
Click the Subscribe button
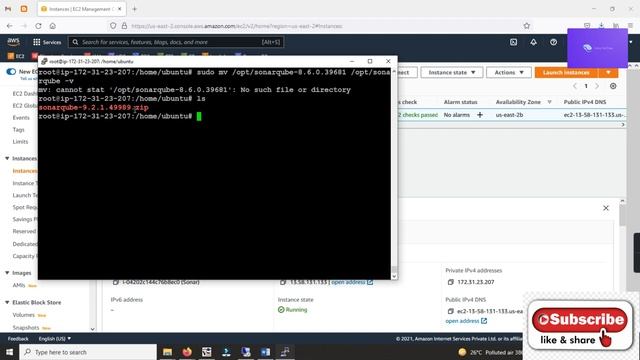(580, 319)
